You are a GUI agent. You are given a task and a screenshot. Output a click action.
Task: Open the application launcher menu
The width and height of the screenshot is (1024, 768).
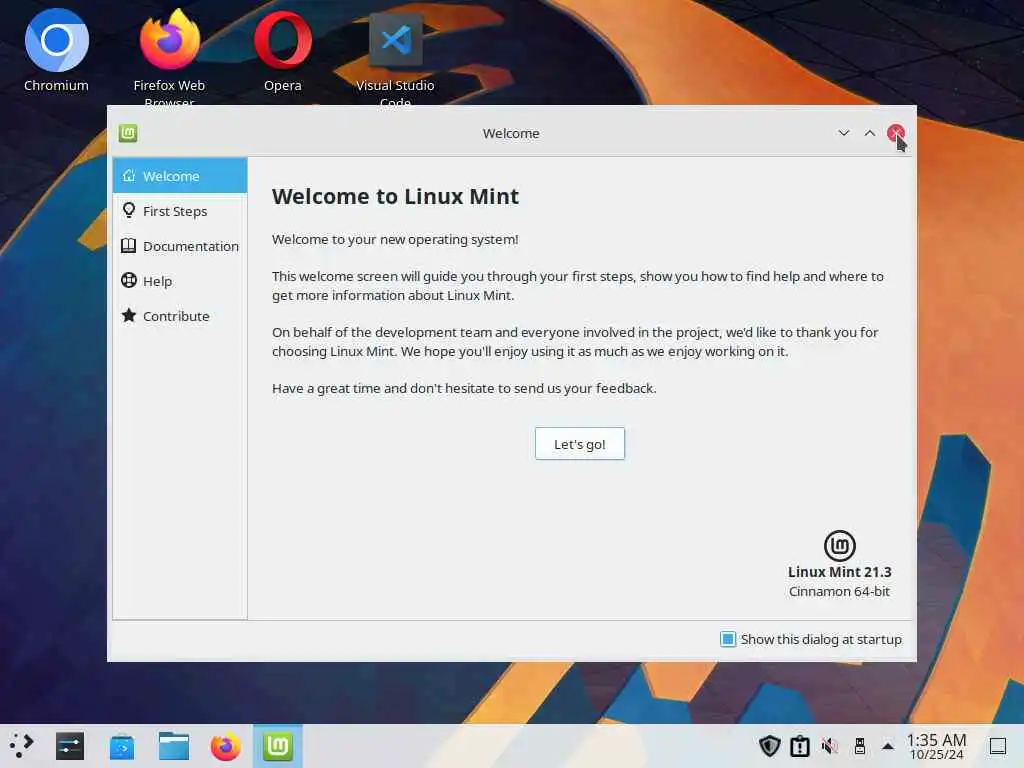[x=21, y=746]
